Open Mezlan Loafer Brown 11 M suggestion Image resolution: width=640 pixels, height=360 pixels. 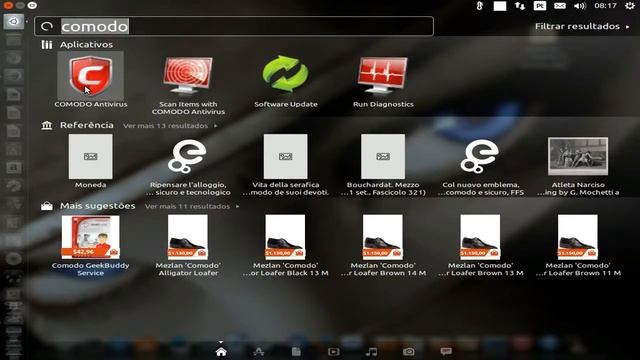point(578,246)
